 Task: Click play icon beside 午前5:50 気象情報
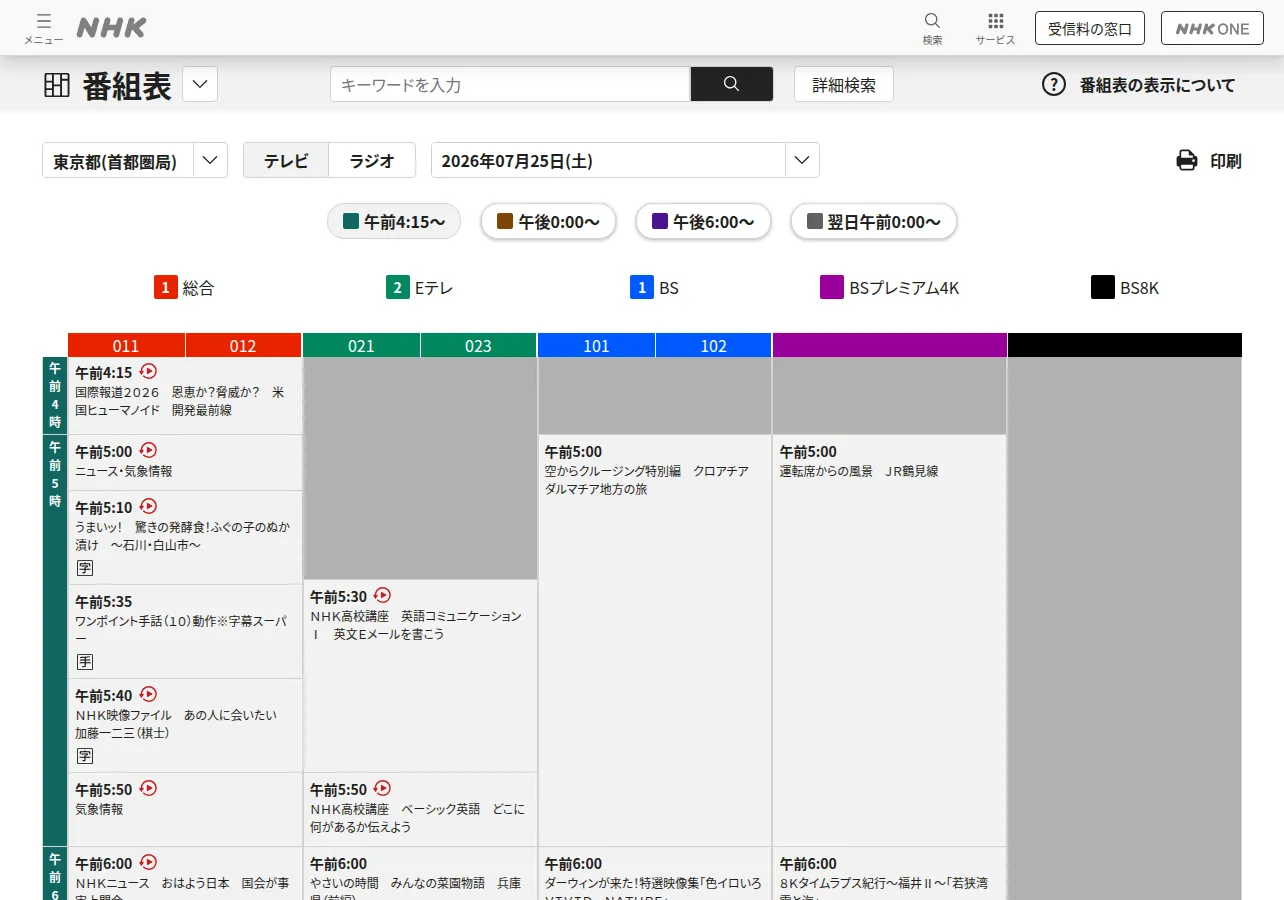point(148,788)
